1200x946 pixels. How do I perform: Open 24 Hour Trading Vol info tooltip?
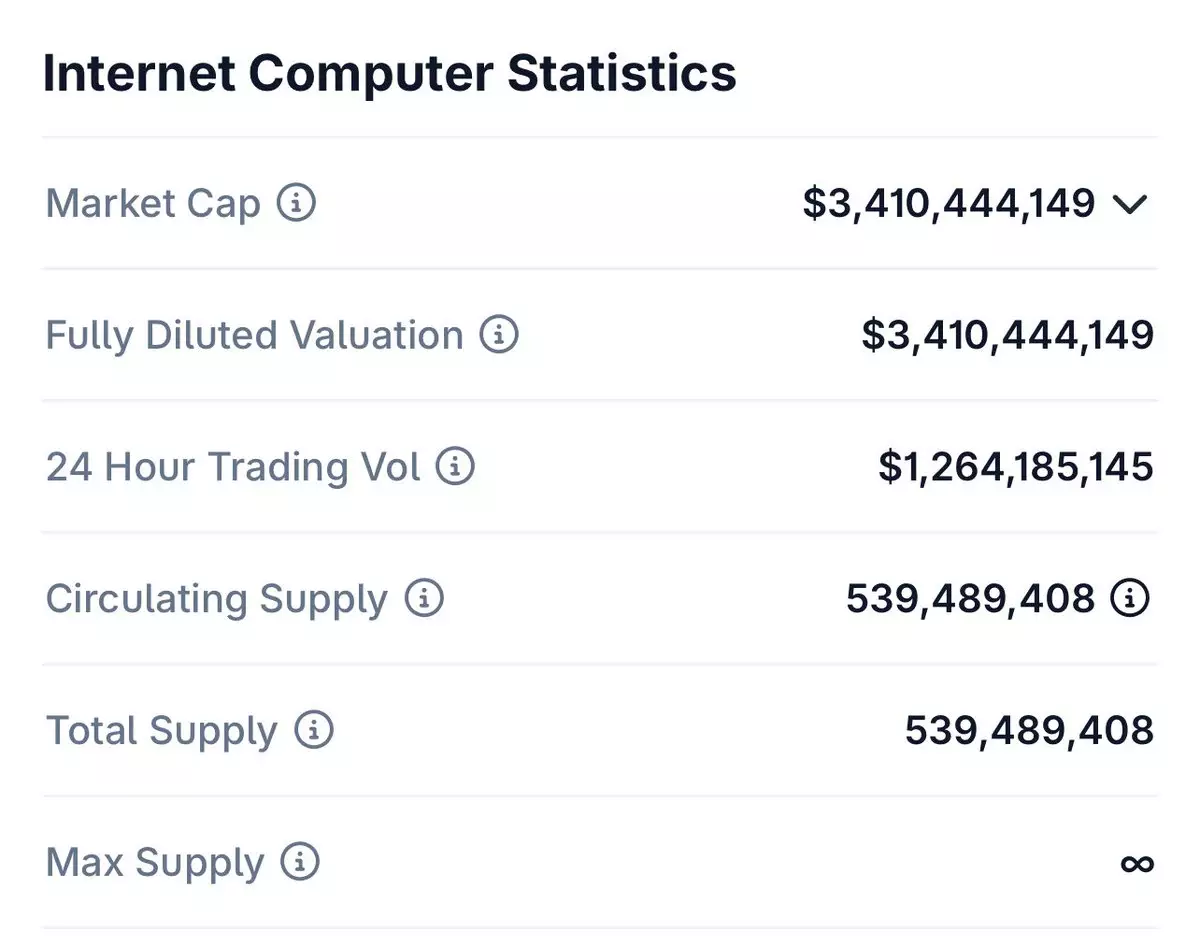tap(455, 467)
